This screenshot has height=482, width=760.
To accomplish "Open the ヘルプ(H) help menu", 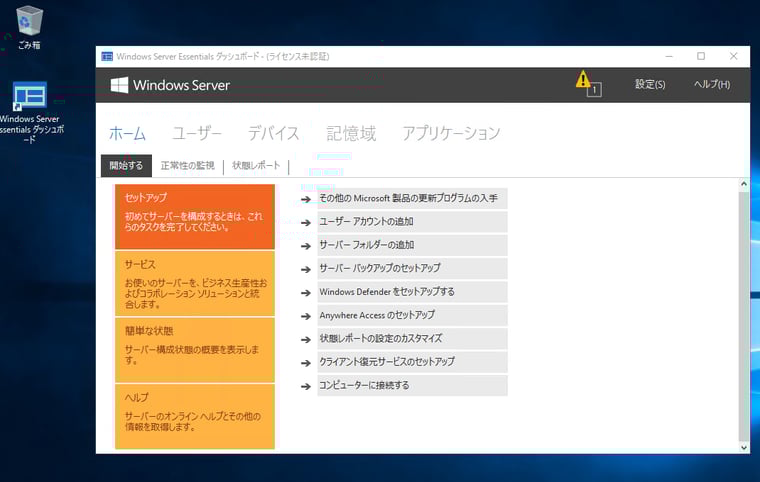I will (711, 85).
